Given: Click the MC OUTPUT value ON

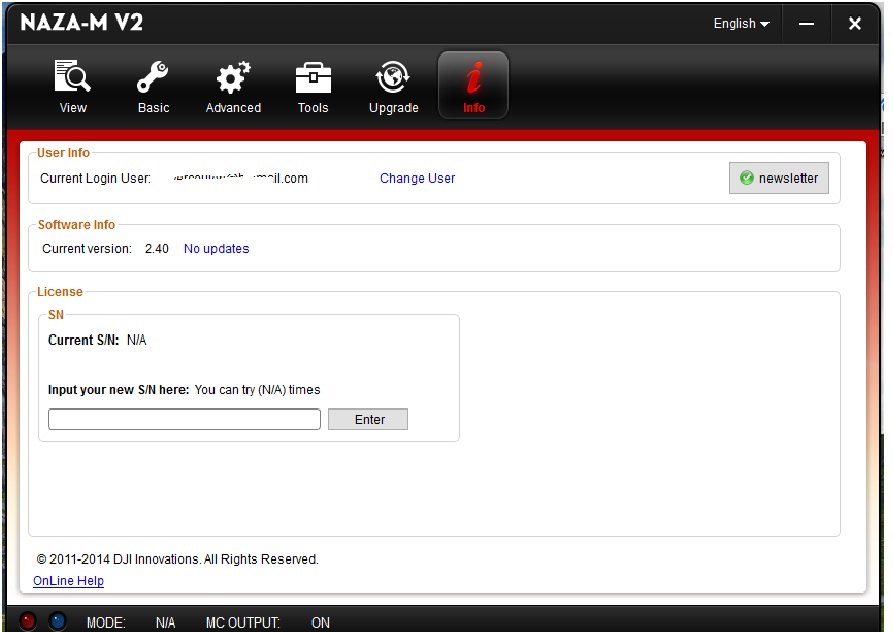Looking at the screenshot, I should click(321, 623).
